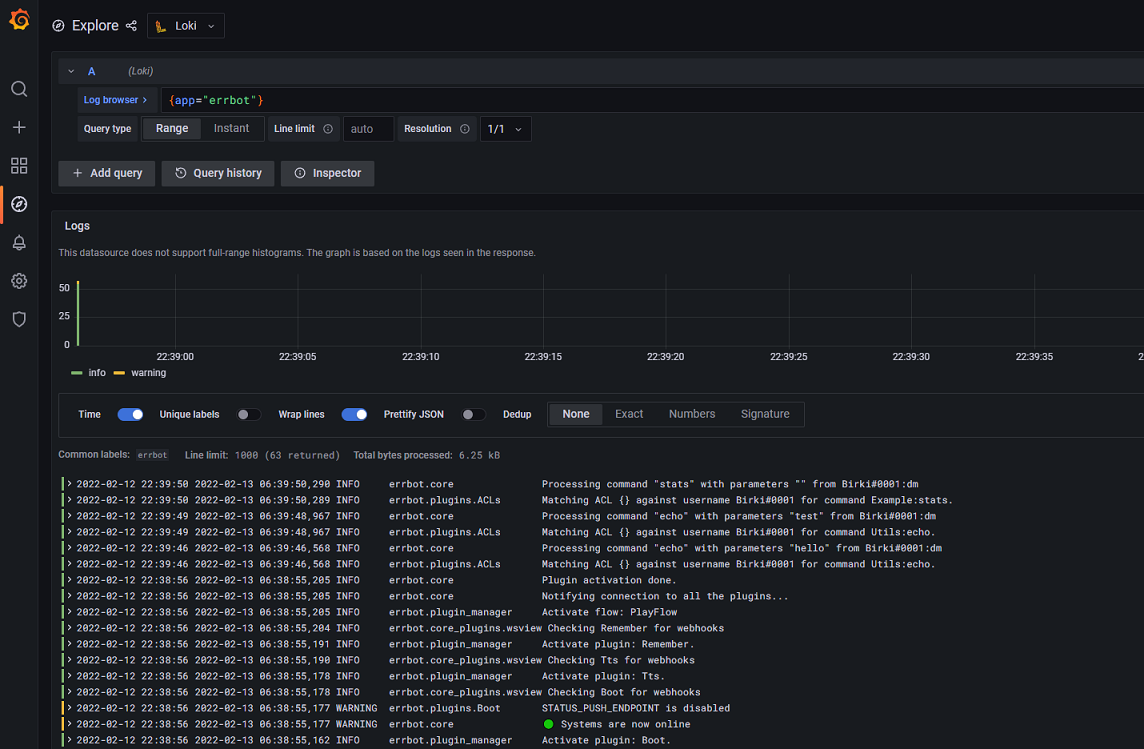The image size is (1144, 749).
Task: Open the Loki datasource picker
Action: (186, 26)
